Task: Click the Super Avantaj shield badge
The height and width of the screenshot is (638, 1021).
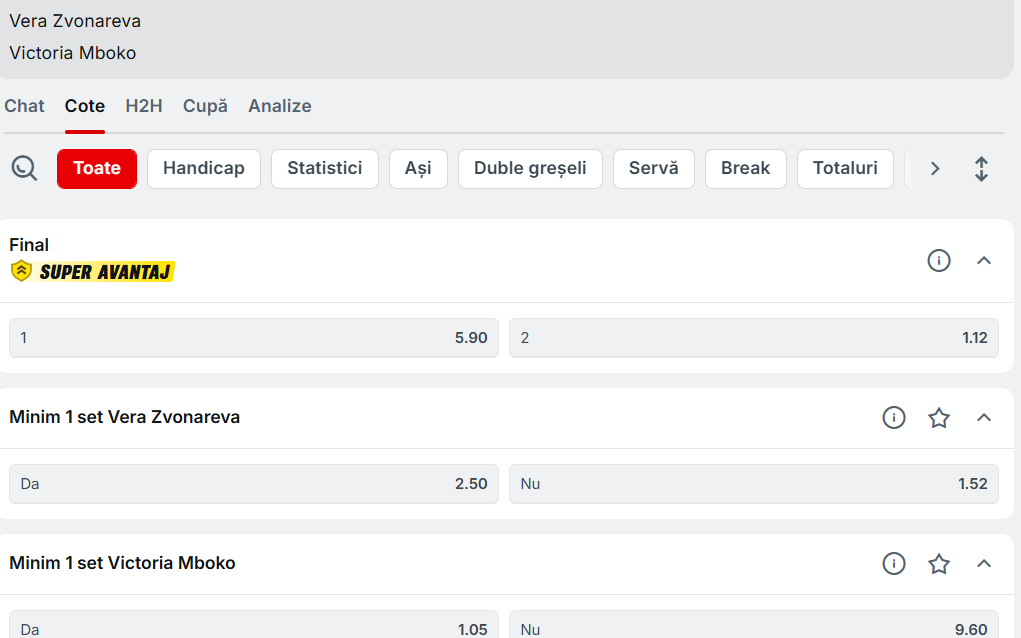Action: pyautogui.click(x=21, y=271)
